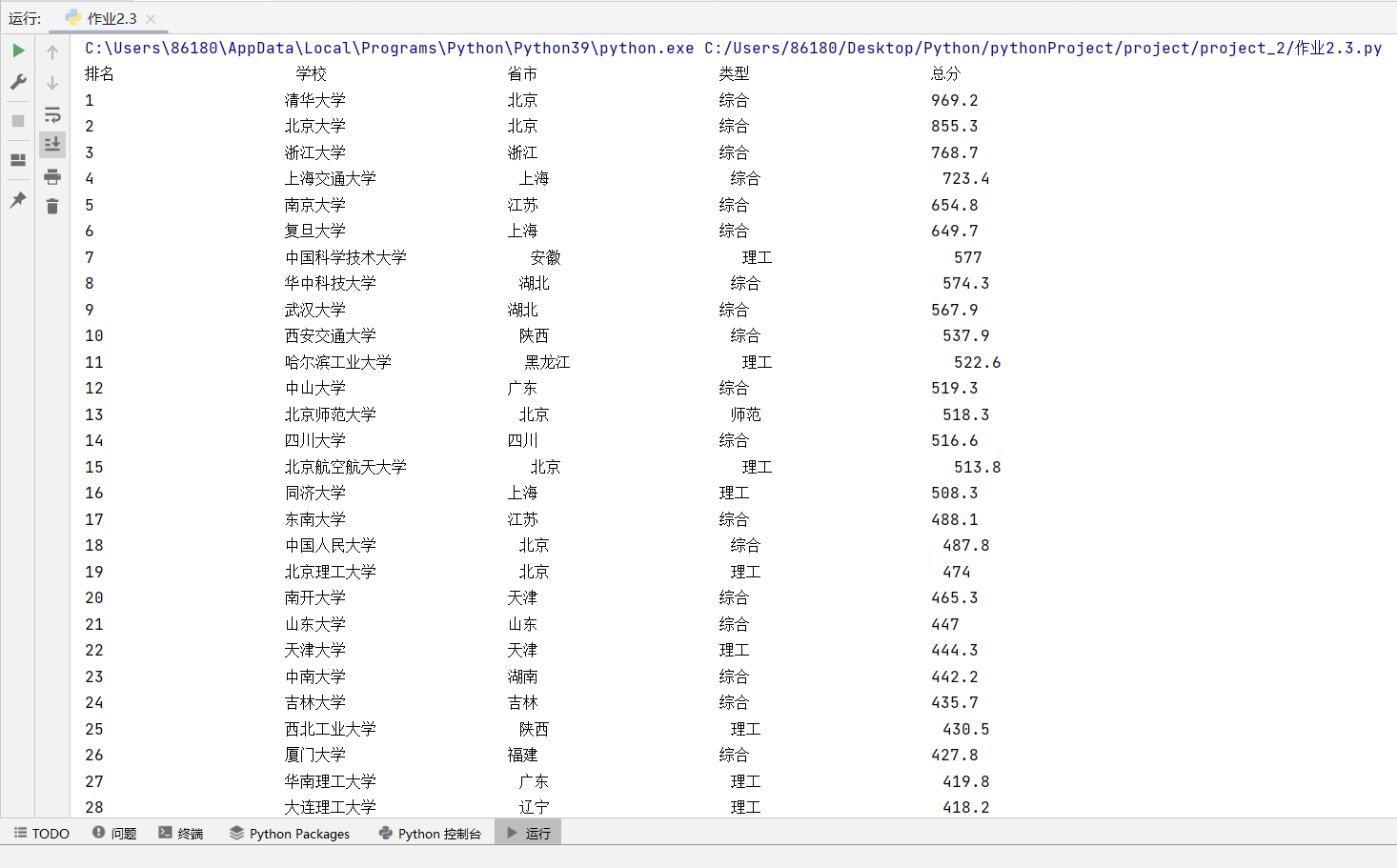The image size is (1397, 868).
Task: Pin the run tab with the pin icon
Action: (18, 200)
